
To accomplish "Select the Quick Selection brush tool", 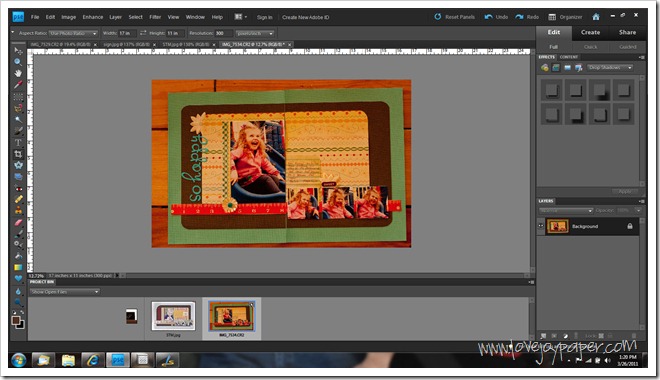I will [x=18, y=131].
